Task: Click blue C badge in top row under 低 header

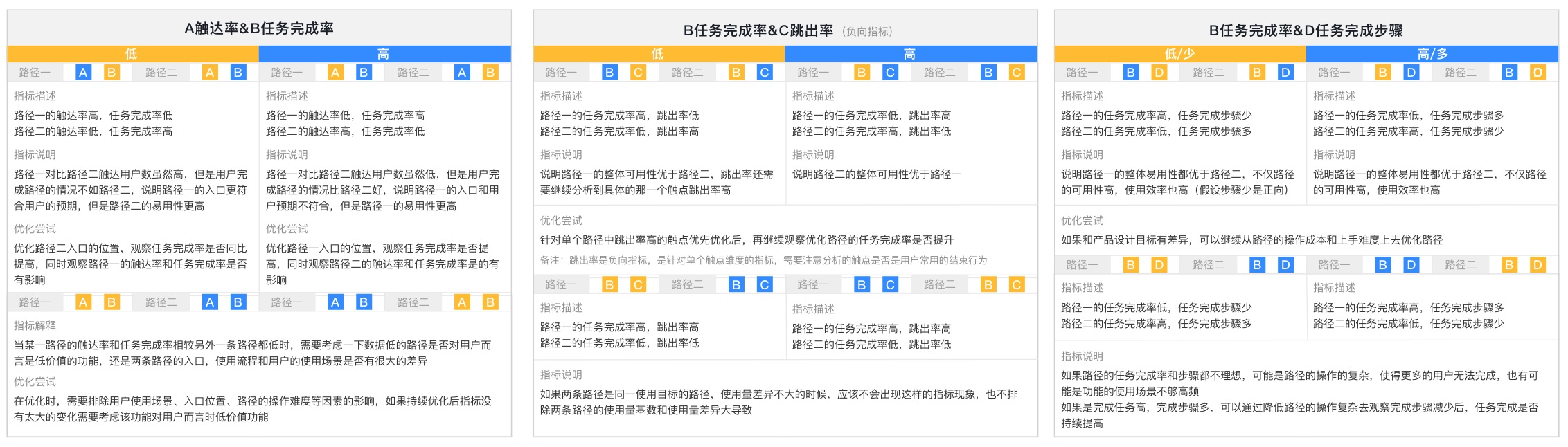Action: coord(764,73)
